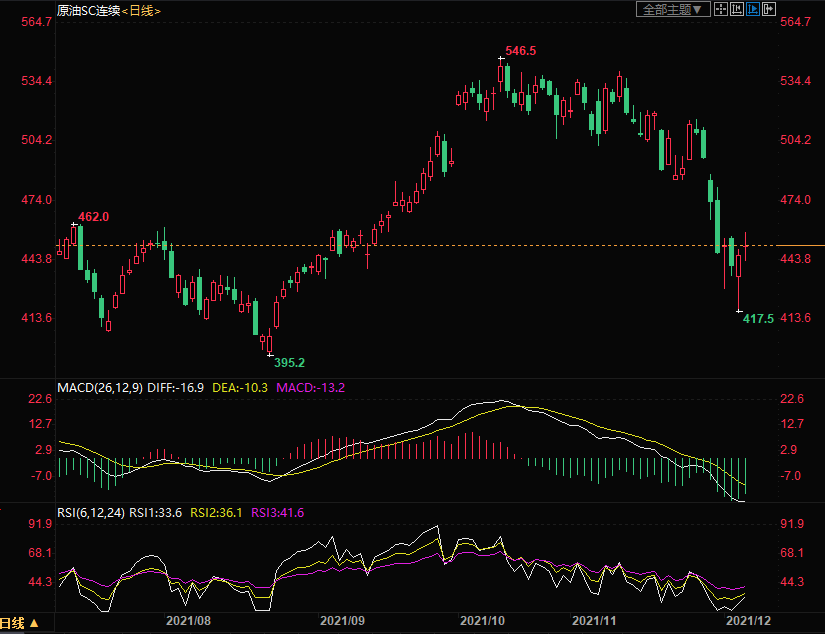Click the crosshair cursor icon in top toolbar
The height and width of the screenshot is (634, 825).
[x=721, y=9]
